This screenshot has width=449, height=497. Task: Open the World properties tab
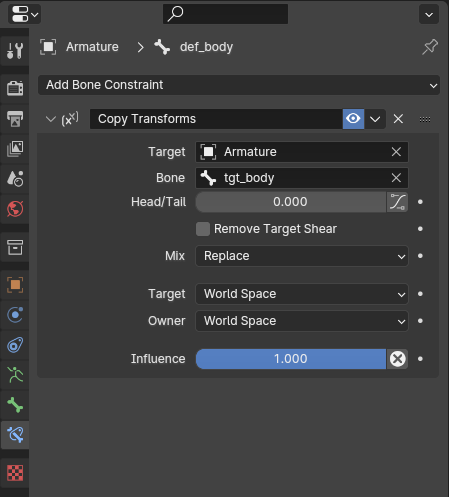(x=15, y=209)
